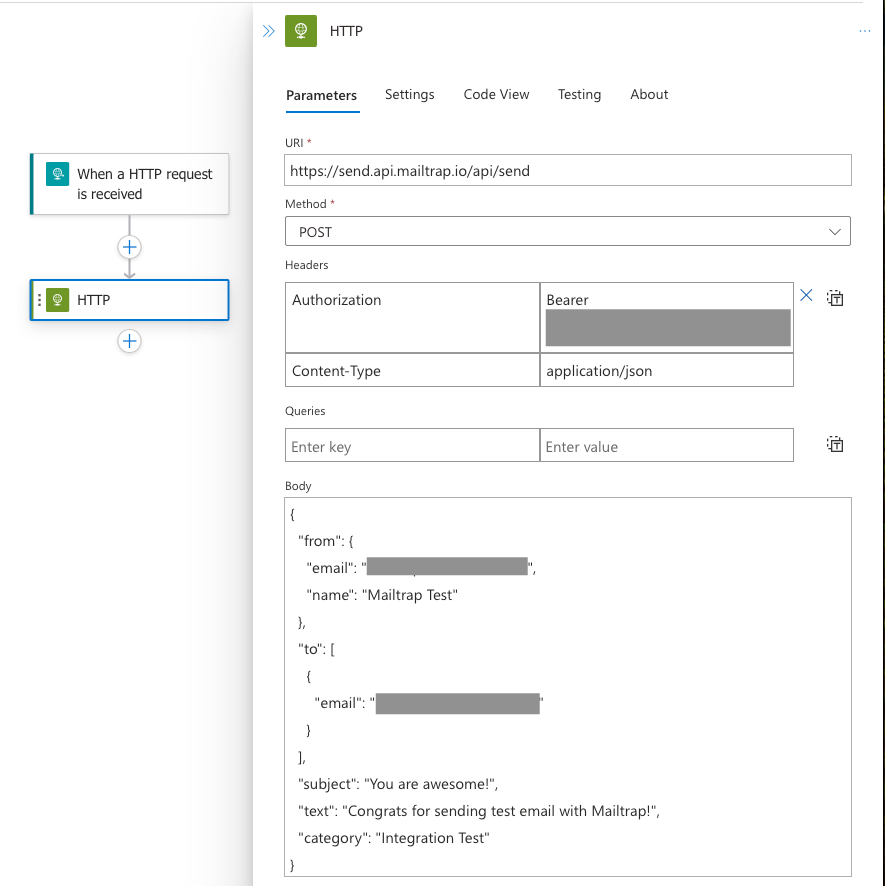
Task: Click the "from": { line in Body
Action: 326,541
